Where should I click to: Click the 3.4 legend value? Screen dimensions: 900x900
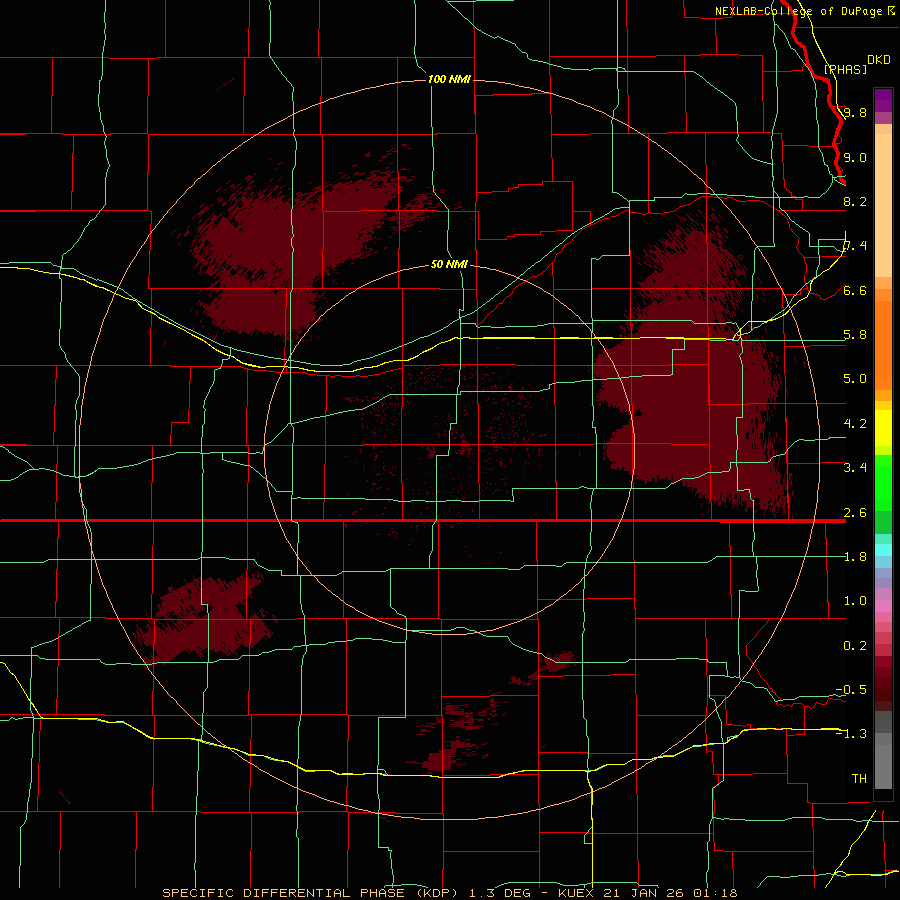[855, 468]
